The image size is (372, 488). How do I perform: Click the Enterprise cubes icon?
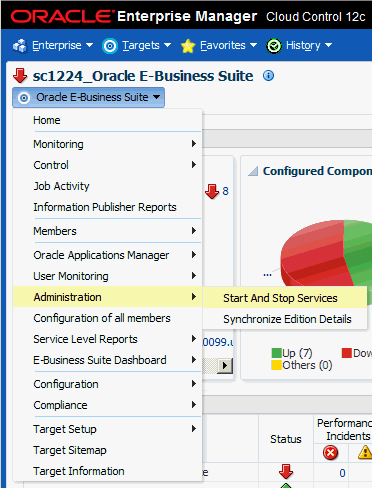[20, 46]
